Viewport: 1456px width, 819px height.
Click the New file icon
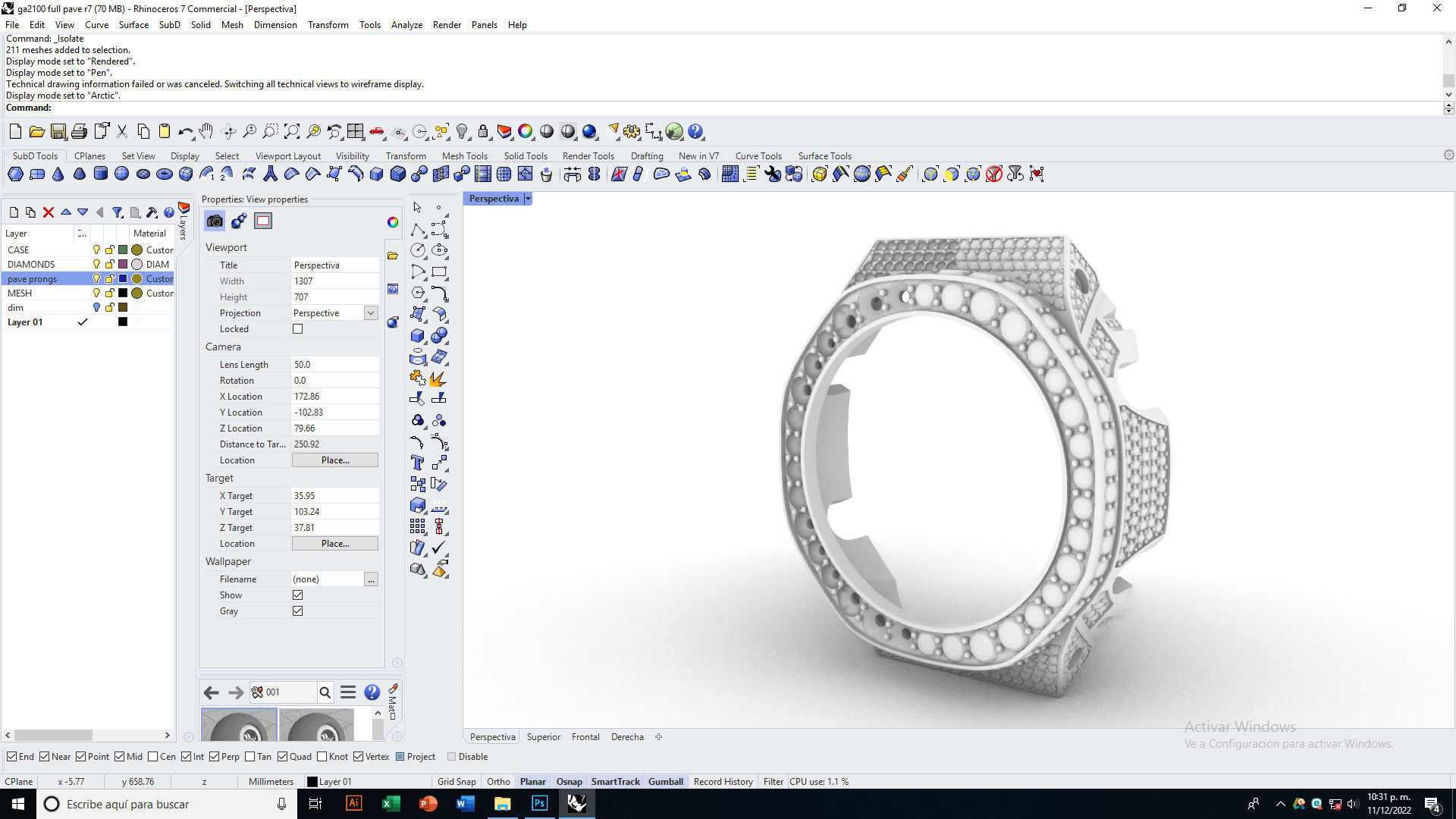point(15,132)
